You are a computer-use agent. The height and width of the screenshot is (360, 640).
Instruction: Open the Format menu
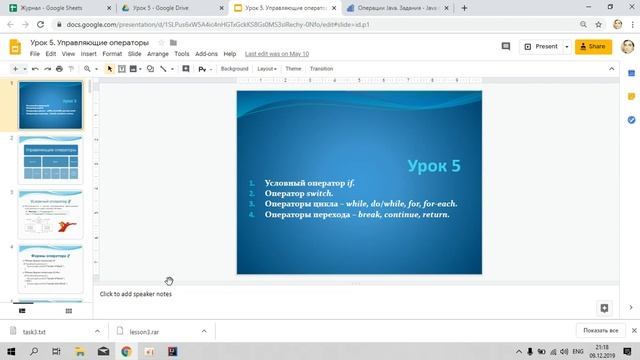click(x=112, y=54)
